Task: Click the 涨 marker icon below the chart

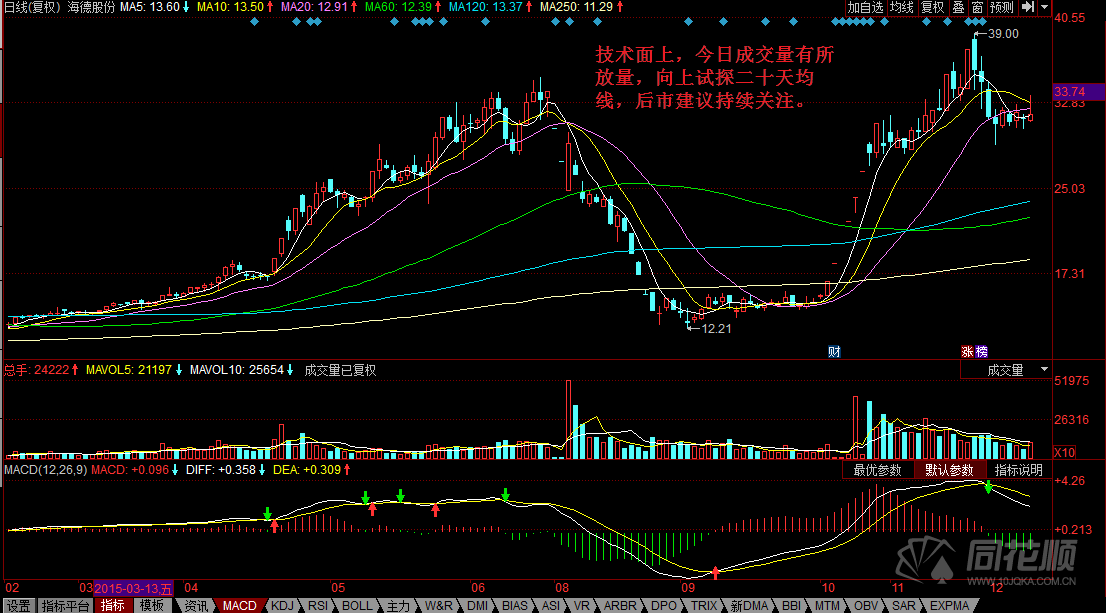Action: [x=967, y=352]
